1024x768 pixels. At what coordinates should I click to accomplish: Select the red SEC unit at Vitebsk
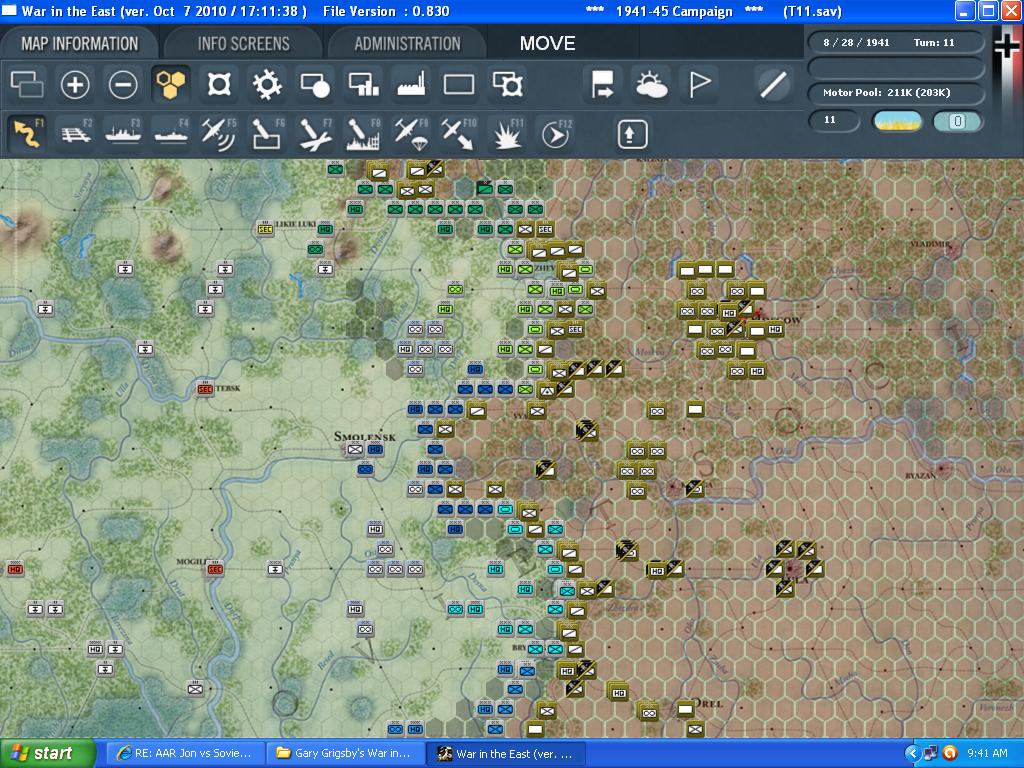205,389
